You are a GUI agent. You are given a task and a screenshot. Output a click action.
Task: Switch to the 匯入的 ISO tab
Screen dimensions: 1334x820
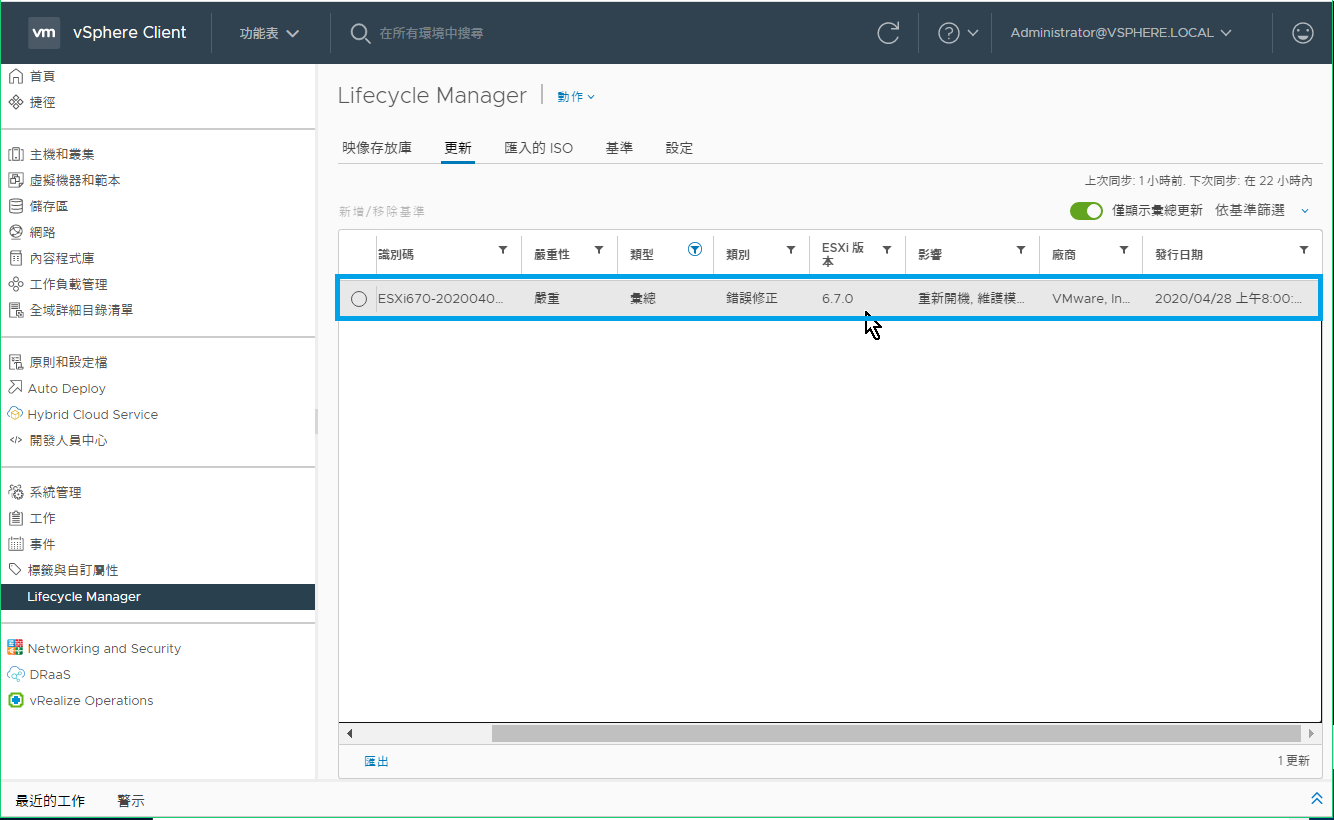[539, 148]
